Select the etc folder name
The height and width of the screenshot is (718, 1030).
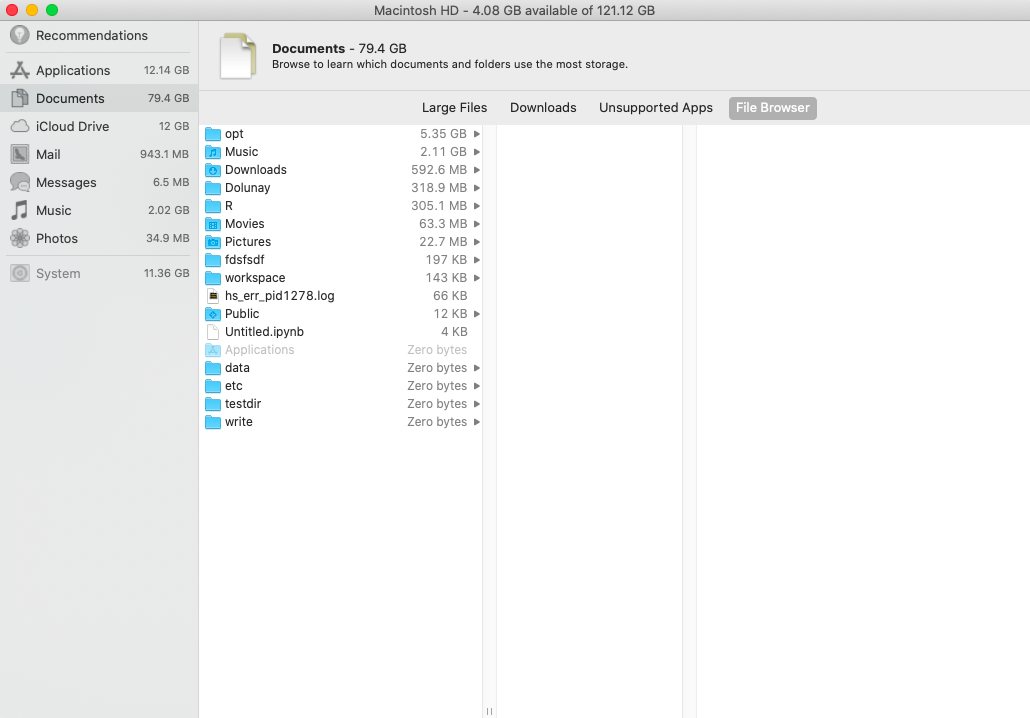(233, 386)
